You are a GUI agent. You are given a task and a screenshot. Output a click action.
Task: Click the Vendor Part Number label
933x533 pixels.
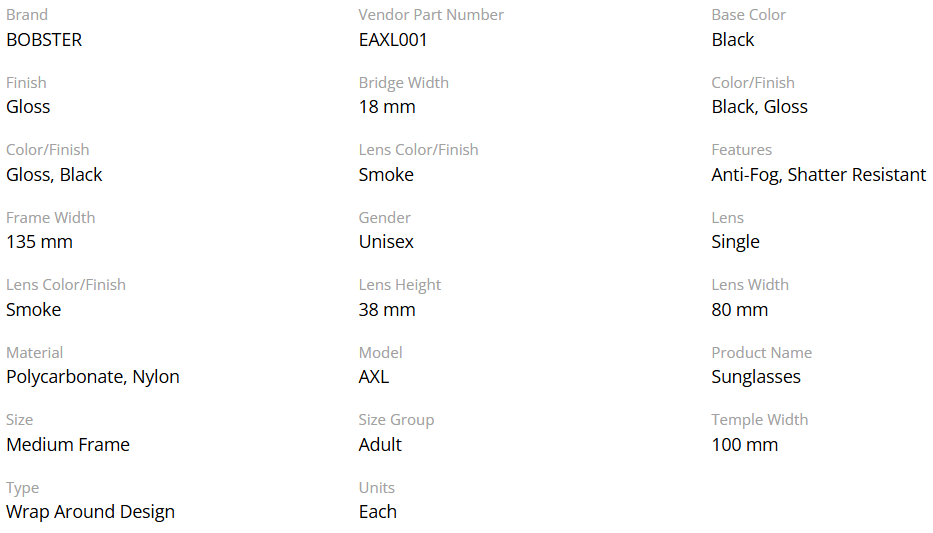pyautogui.click(x=431, y=15)
